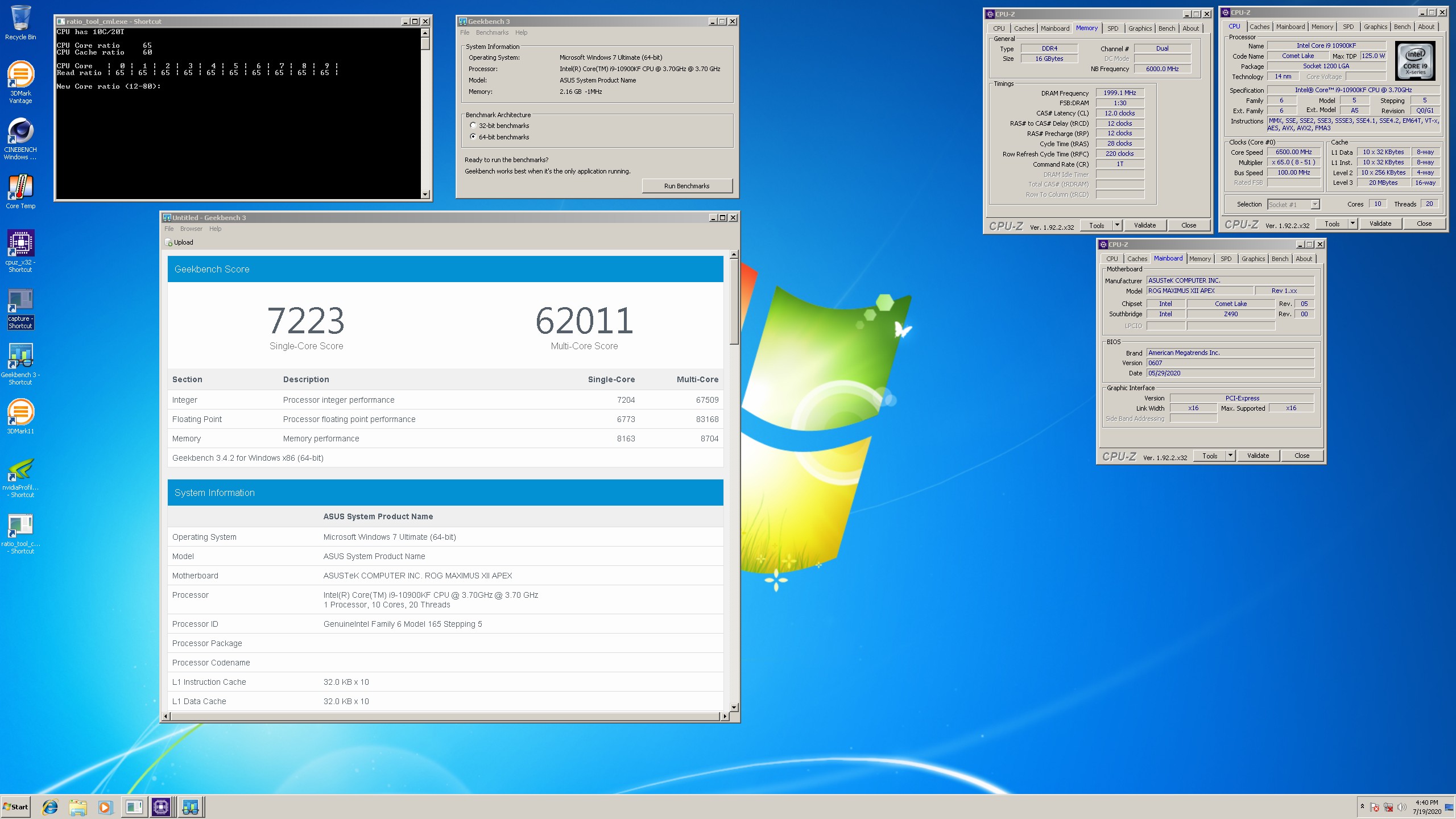Click the Start button

click(x=16, y=806)
